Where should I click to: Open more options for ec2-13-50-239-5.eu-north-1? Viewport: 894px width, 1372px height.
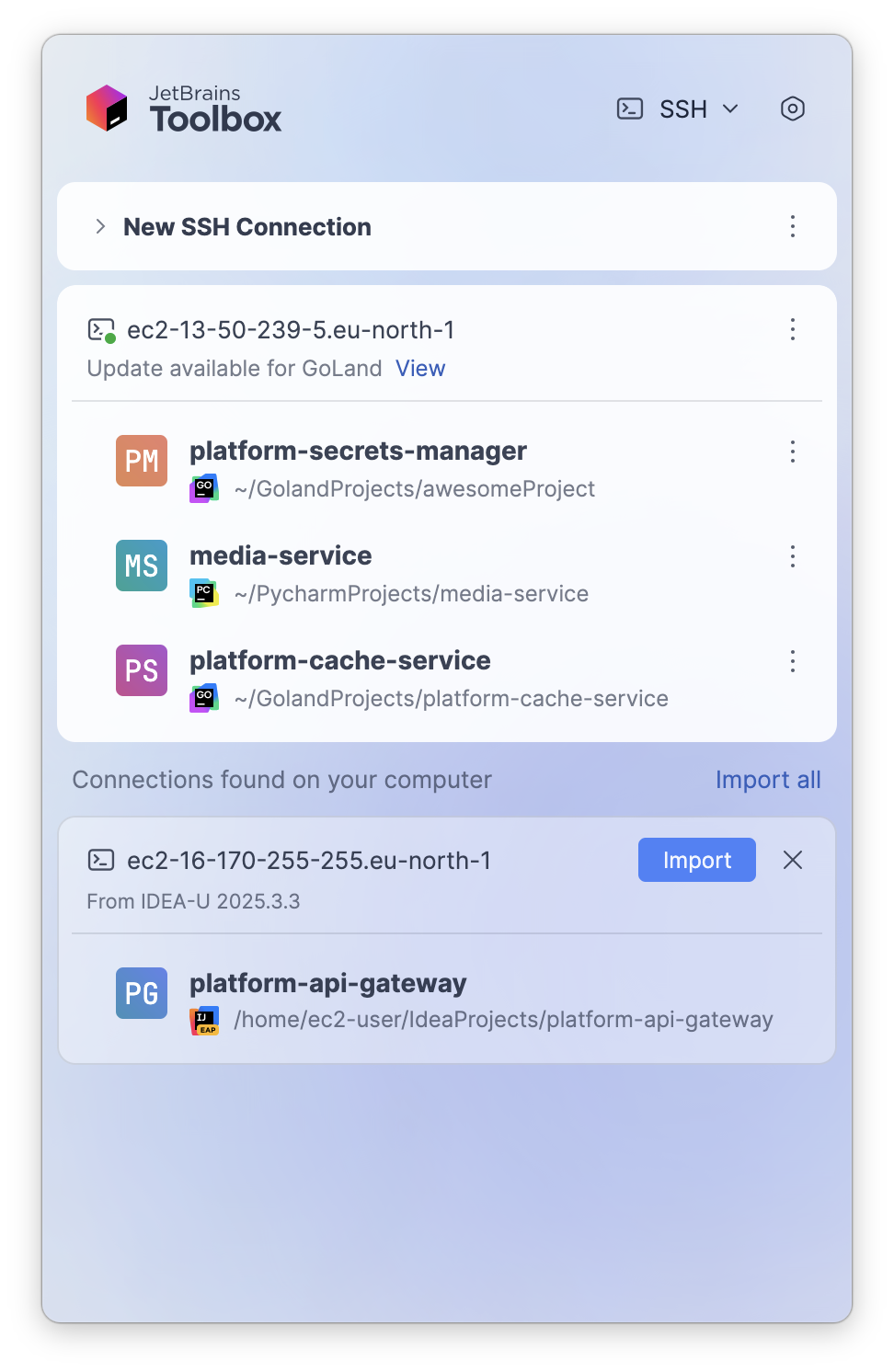pyautogui.click(x=792, y=329)
